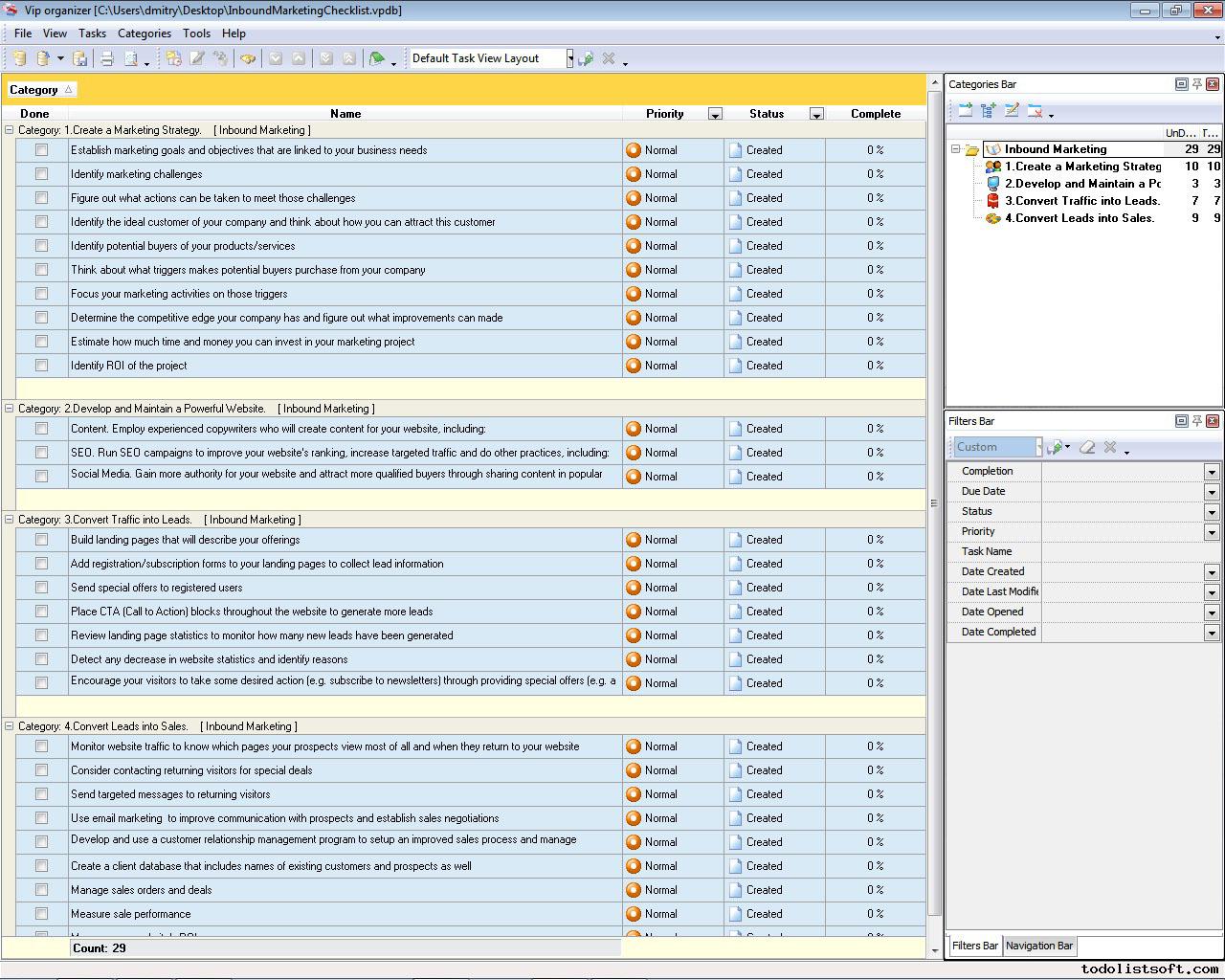Image resolution: width=1225 pixels, height=980 pixels.
Task: Switch to the Navigation Bar tab
Action: click(x=1038, y=946)
